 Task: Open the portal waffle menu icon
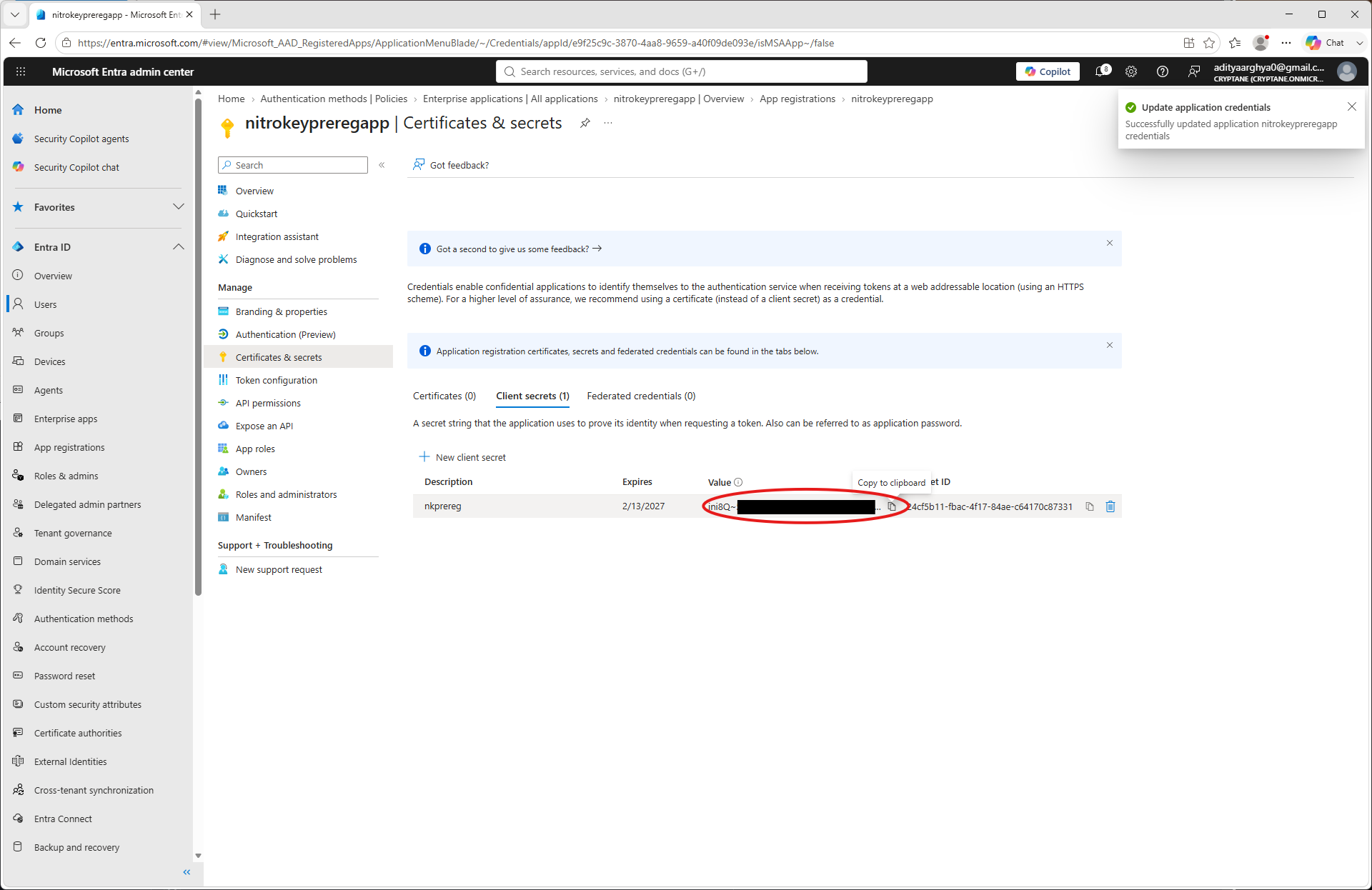[x=21, y=71]
